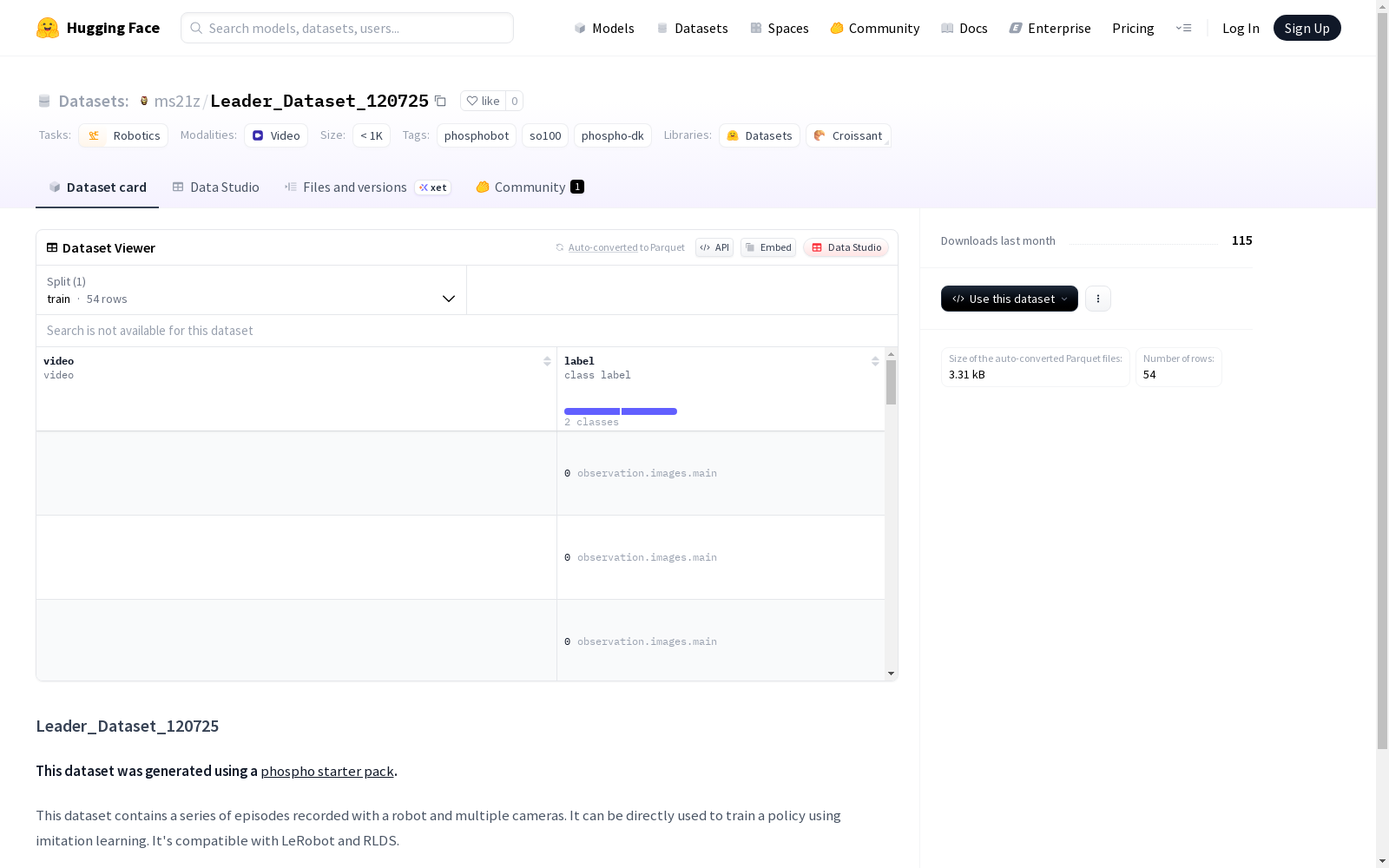Switch to the Dataset card tab

[97, 187]
